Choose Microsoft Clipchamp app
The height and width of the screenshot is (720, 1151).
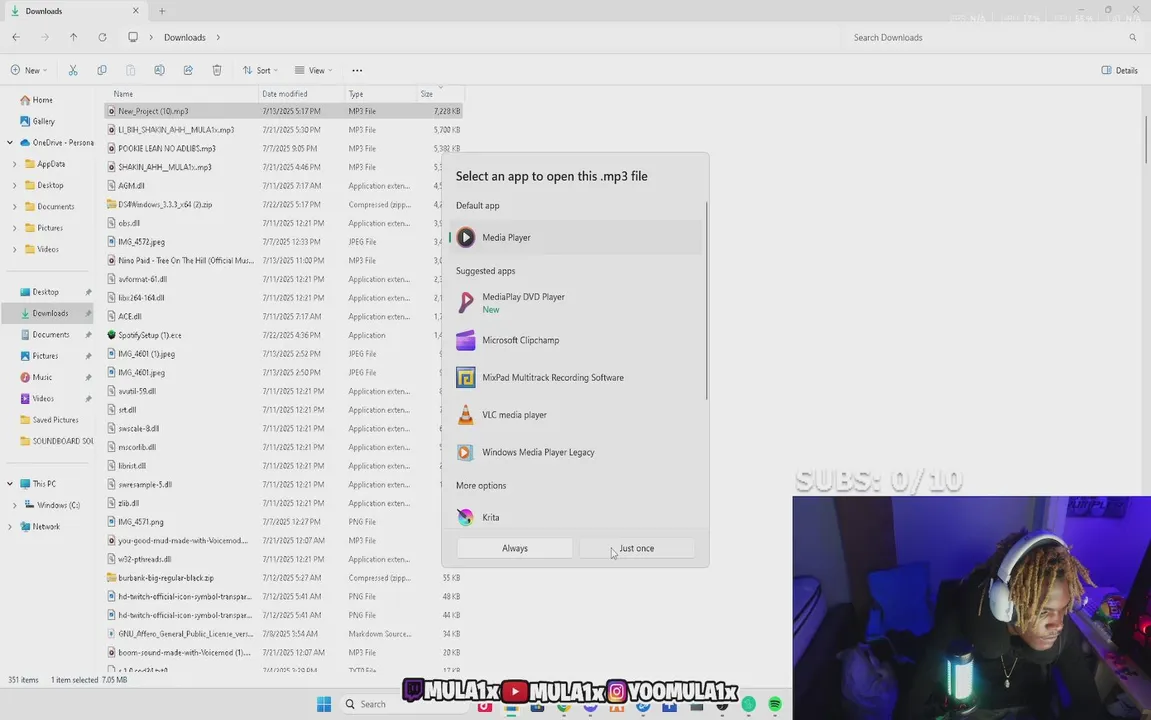pos(575,341)
